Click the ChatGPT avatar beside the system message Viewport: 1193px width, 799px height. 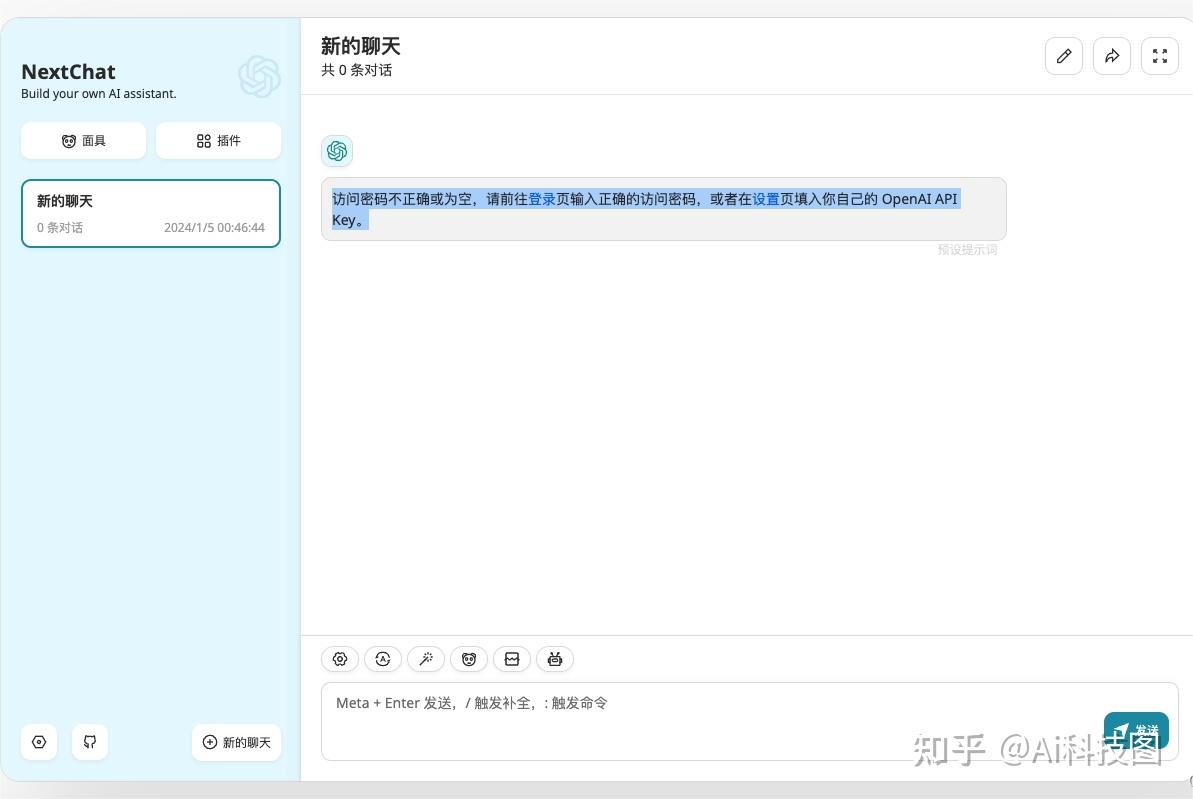[x=337, y=151]
